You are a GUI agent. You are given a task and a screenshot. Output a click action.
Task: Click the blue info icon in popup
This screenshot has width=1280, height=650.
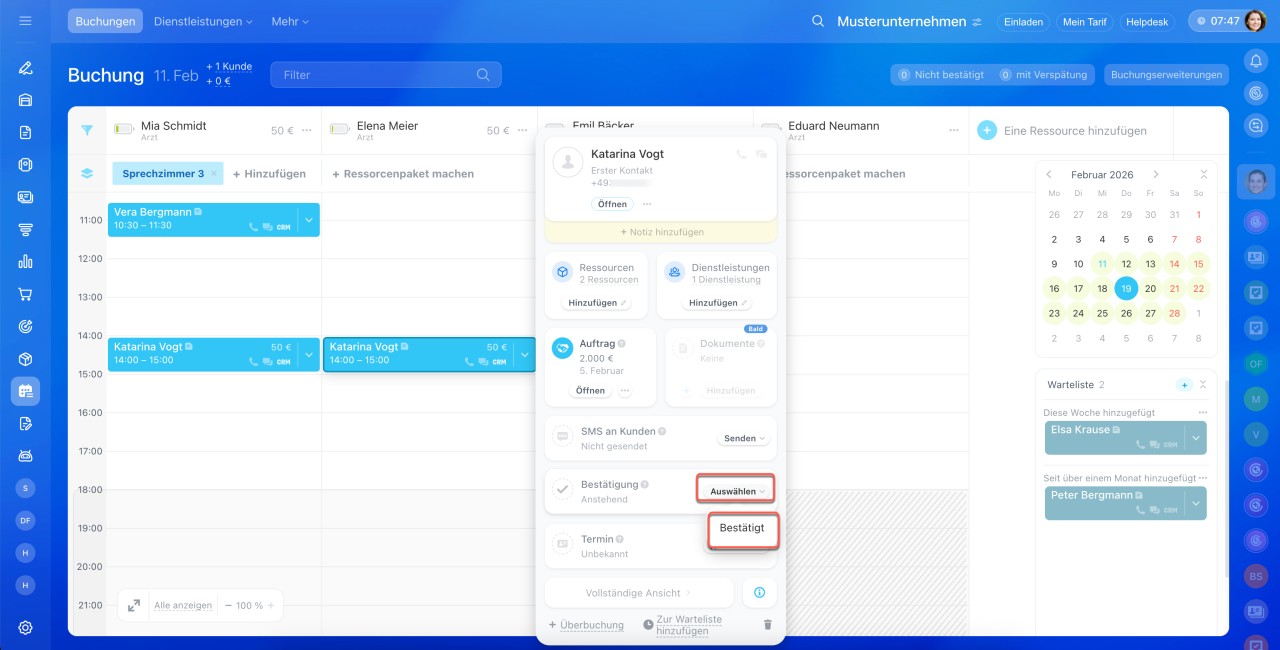click(x=759, y=593)
